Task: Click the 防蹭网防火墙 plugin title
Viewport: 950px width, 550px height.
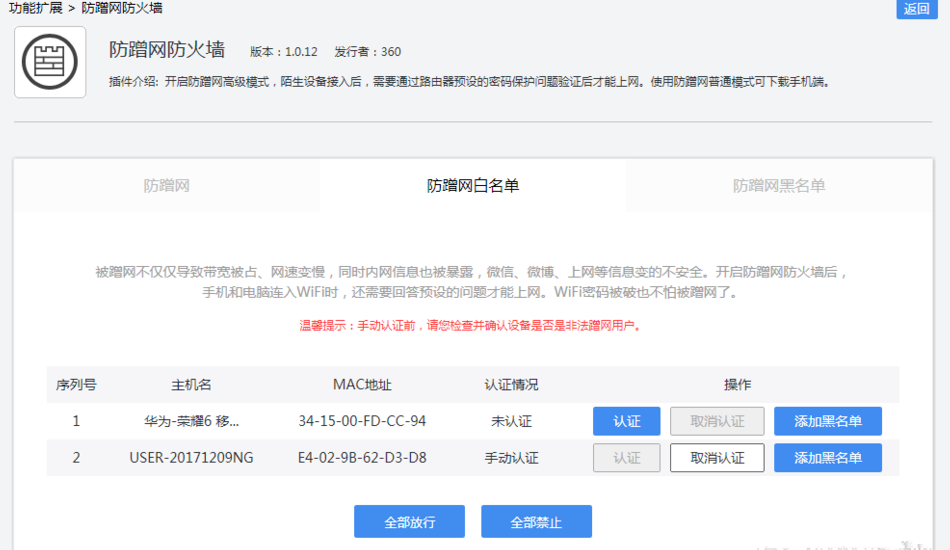Action: coord(167,49)
